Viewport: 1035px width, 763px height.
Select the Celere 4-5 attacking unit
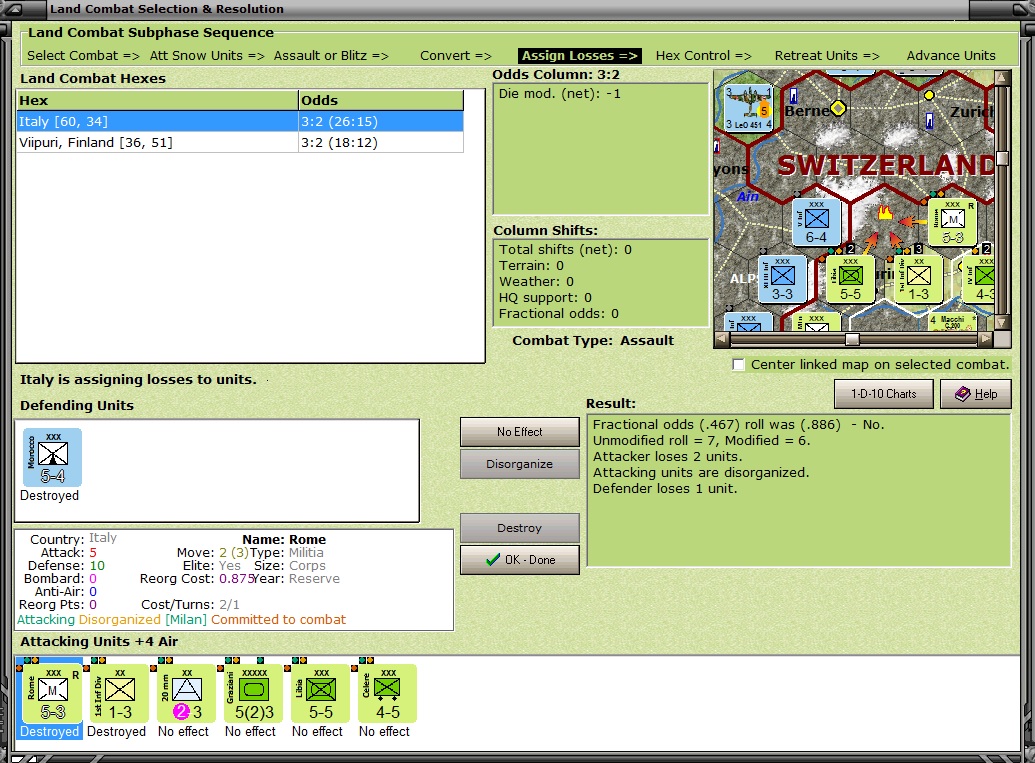pyautogui.click(x=387, y=693)
